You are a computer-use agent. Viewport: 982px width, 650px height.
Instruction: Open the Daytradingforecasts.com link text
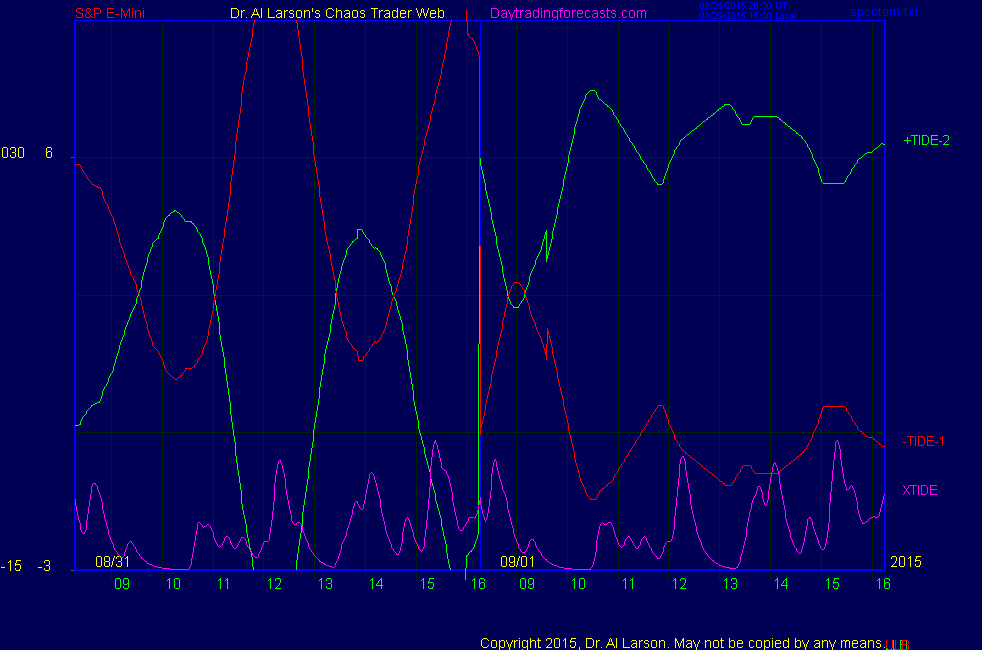[568, 13]
